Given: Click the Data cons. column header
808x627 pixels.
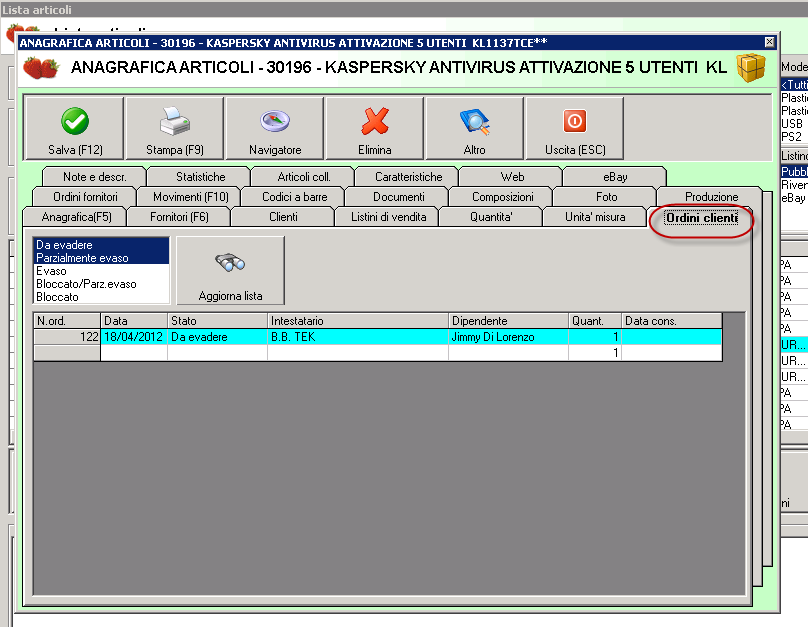Looking at the screenshot, I should (672, 321).
